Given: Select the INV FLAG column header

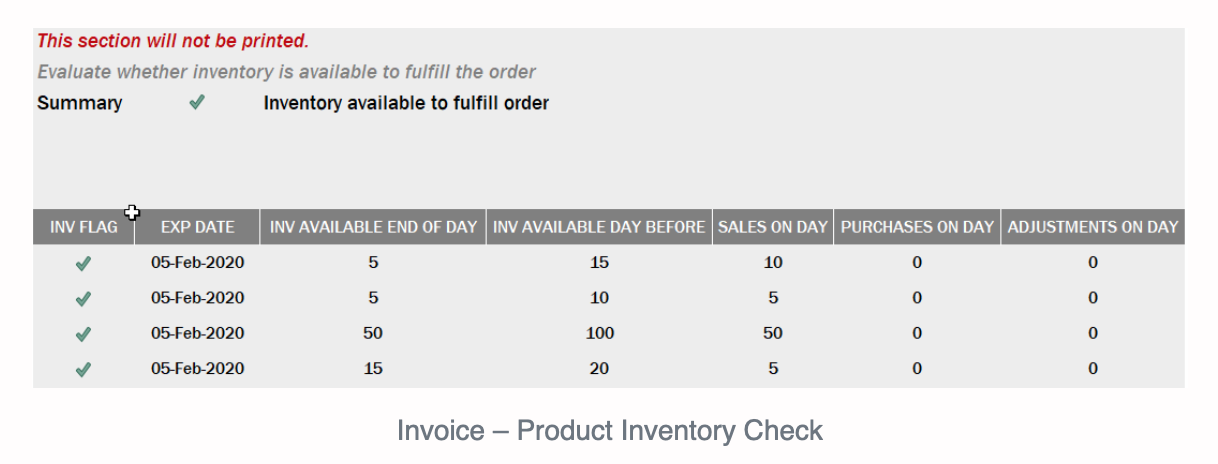Looking at the screenshot, I should (84, 227).
